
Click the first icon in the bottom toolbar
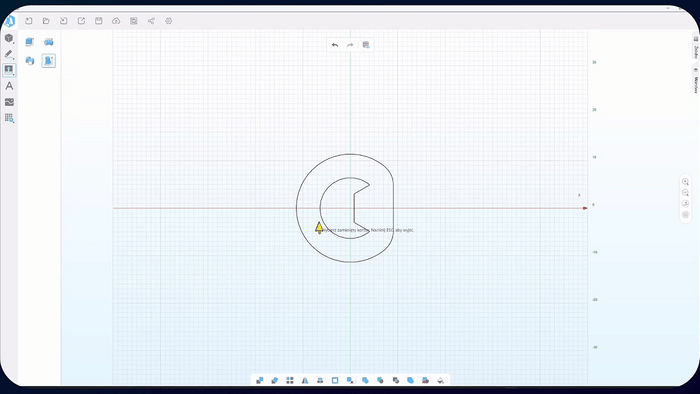[x=260, y=380]
